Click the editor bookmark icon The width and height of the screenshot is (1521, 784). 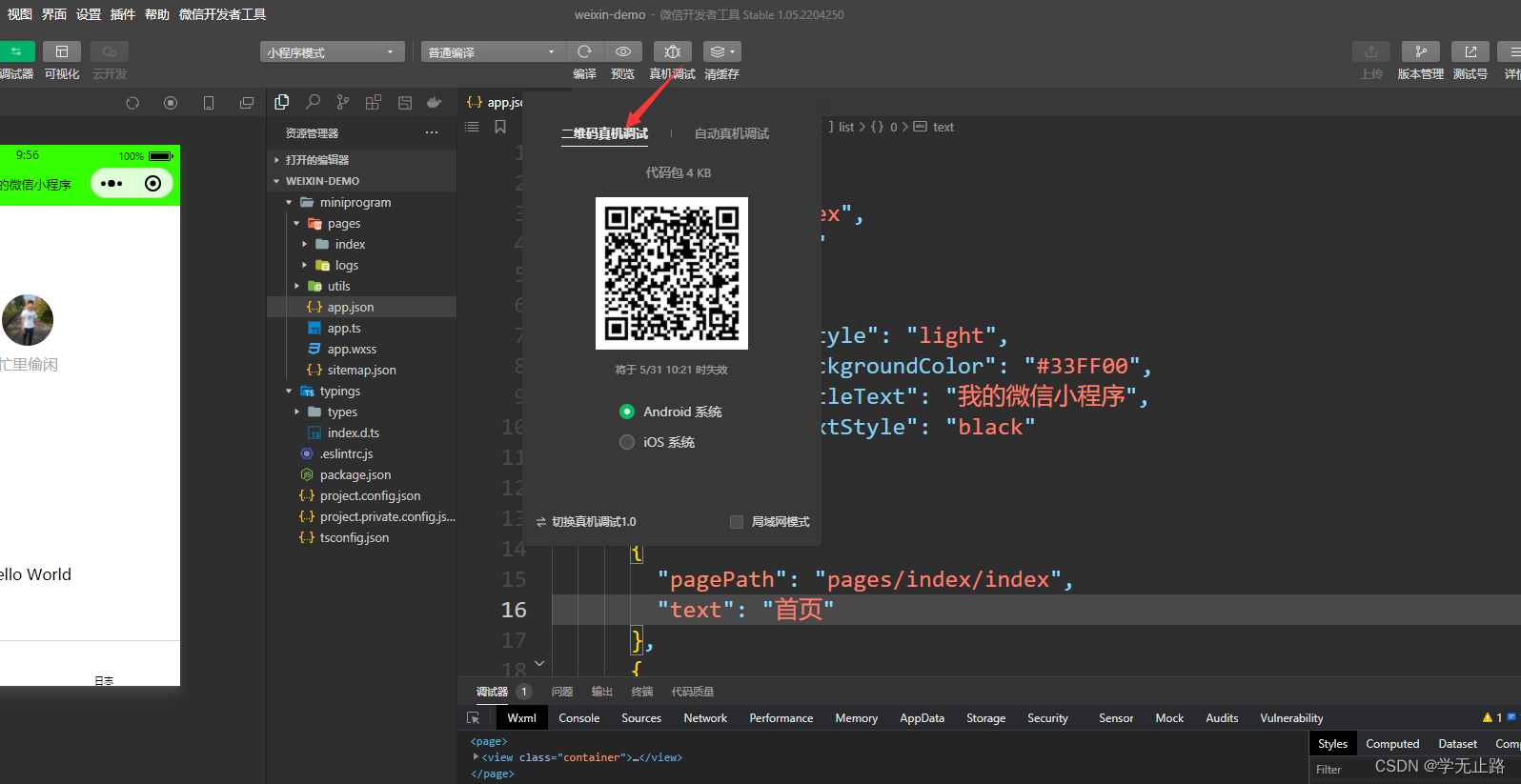coord(500,127)
